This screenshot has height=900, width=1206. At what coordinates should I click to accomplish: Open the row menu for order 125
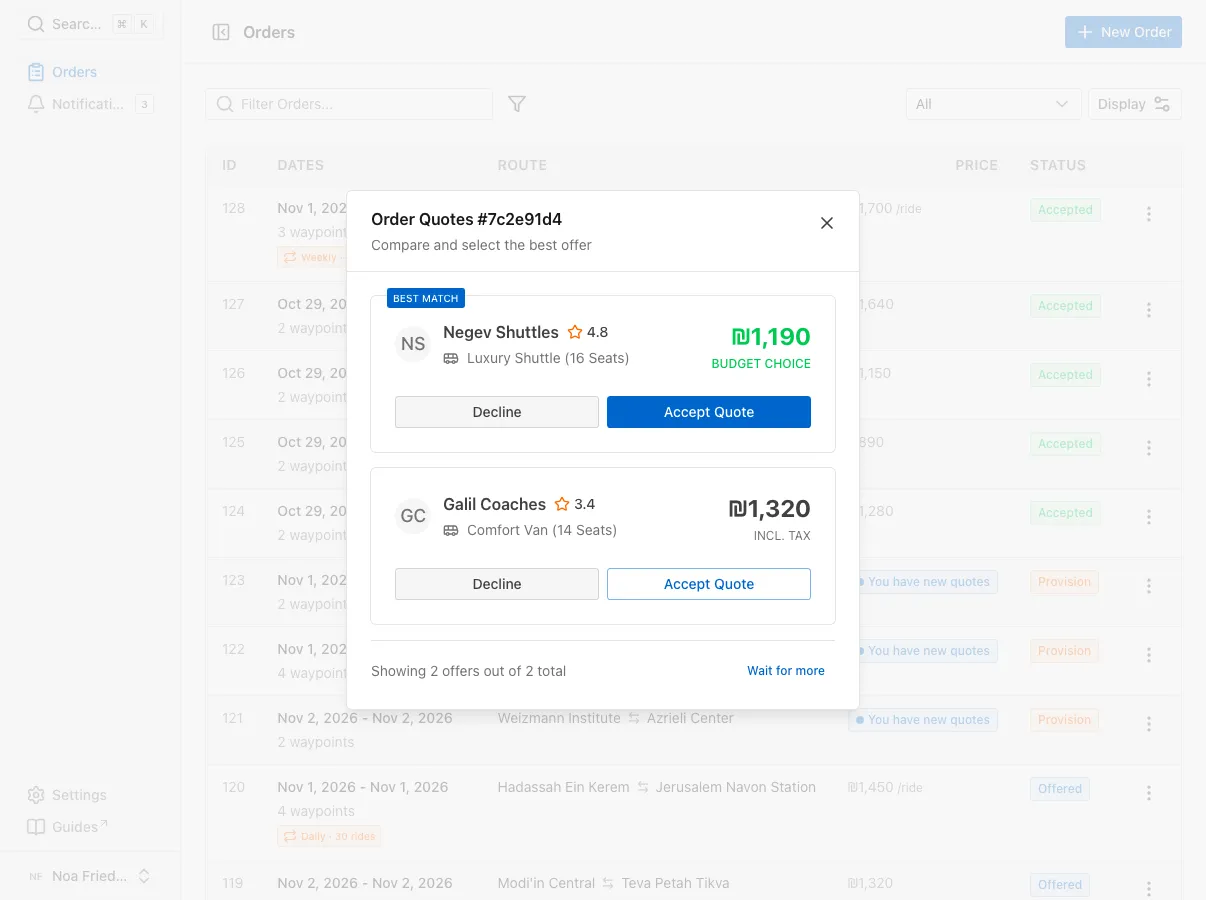click(x=1149, y=448)
